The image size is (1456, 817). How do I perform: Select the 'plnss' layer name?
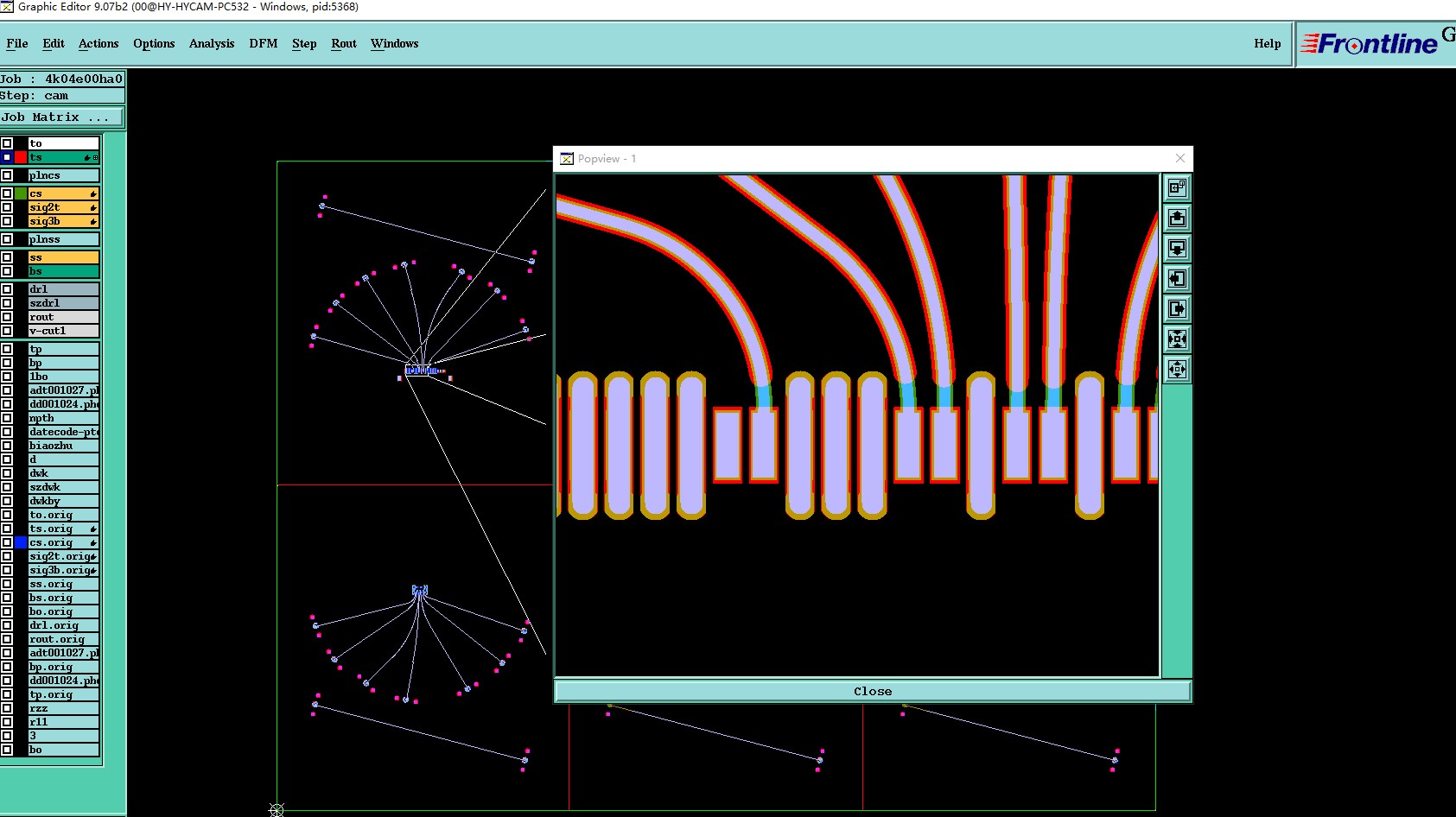coord(64,239)
